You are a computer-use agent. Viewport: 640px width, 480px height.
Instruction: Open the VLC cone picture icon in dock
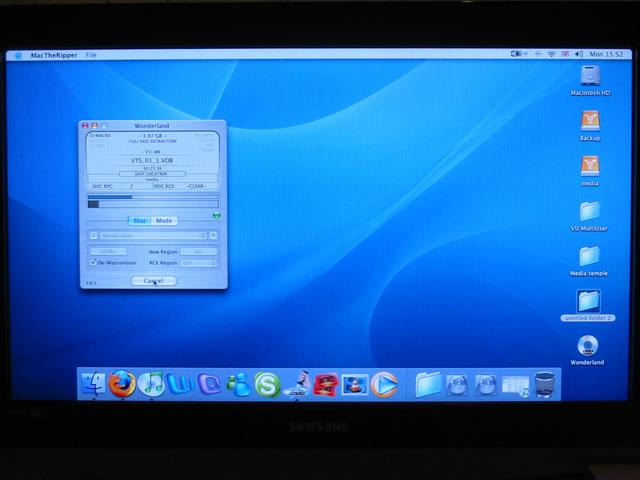[x=355, y=384]
